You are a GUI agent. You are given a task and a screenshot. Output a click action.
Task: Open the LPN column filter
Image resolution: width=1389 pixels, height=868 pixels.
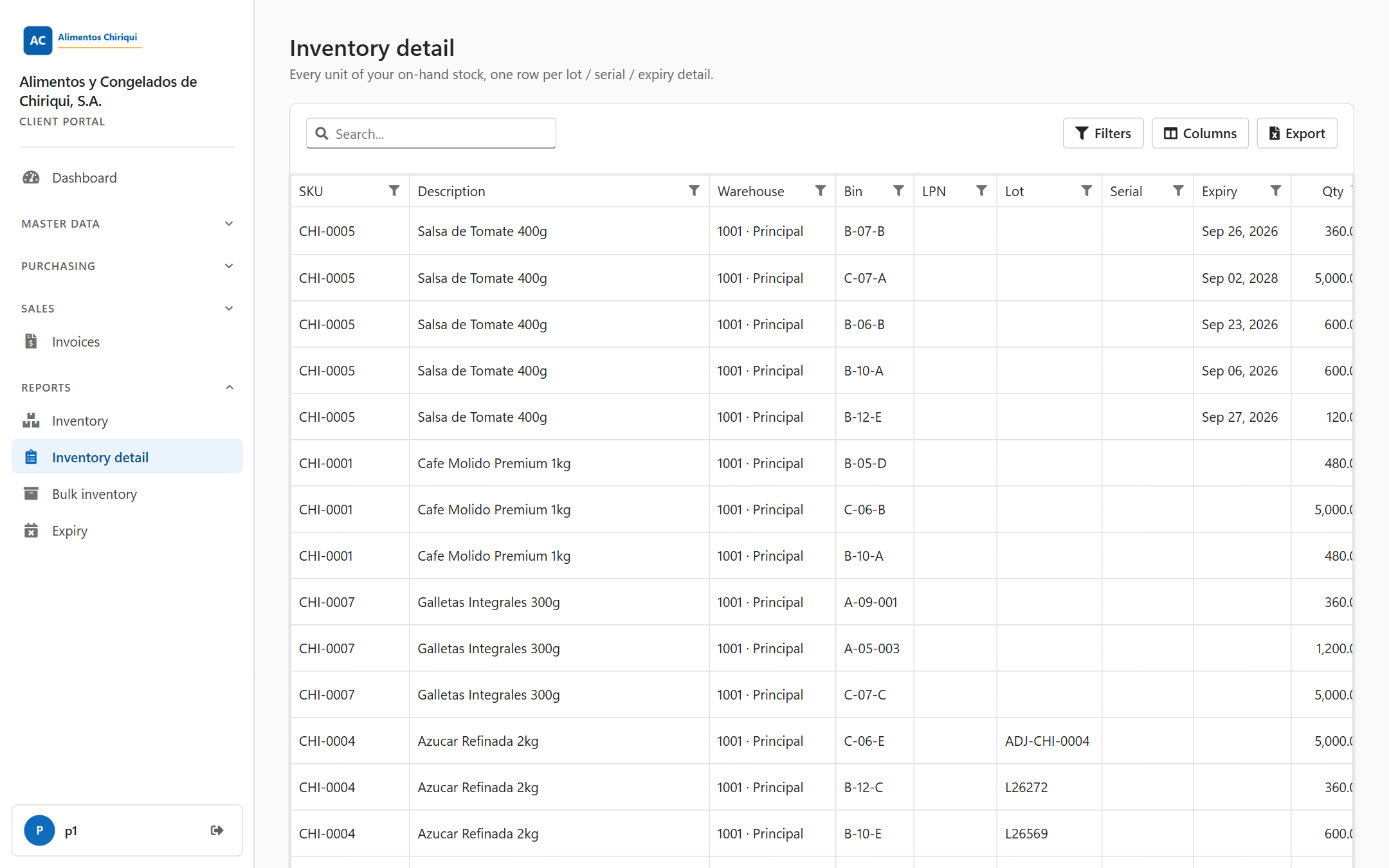pyautogui.click(x=981, y=191)
